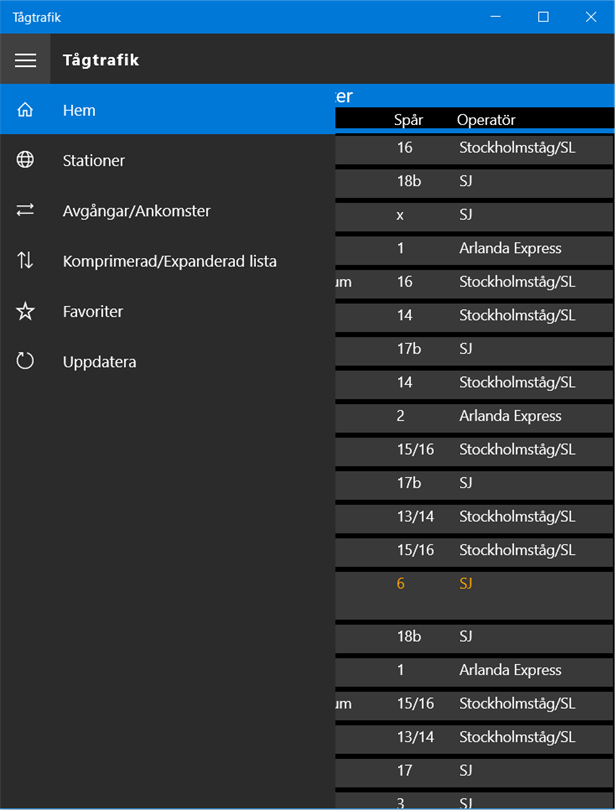This screenshot has height=810, width=615.
Task: Click the Stationer globe icon
Action: point(25,160)
